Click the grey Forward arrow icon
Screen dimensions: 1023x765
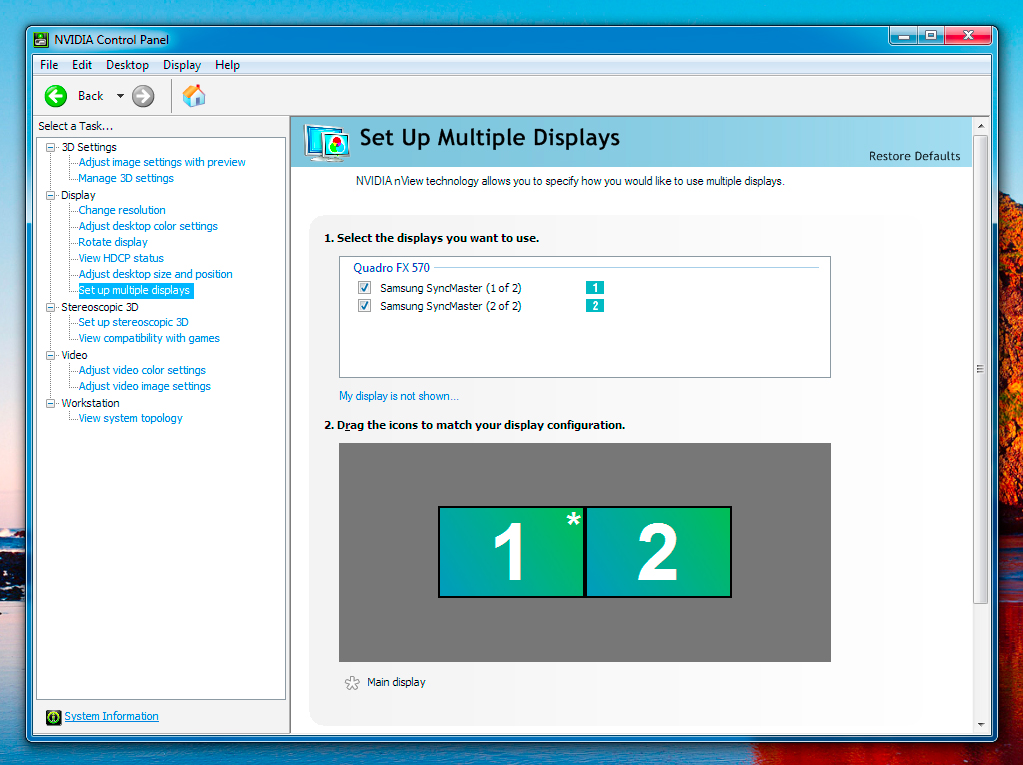[x=143, y=96]
